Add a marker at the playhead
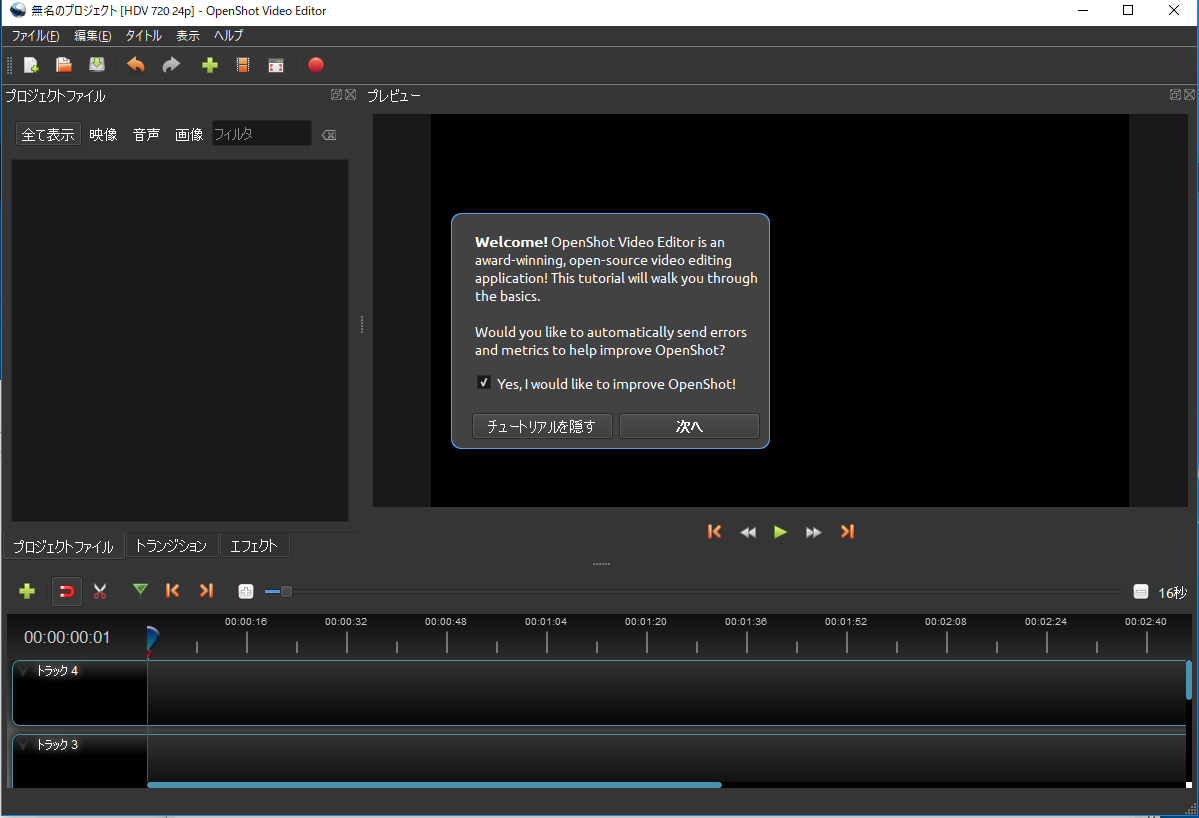 (x=140, y=589)
